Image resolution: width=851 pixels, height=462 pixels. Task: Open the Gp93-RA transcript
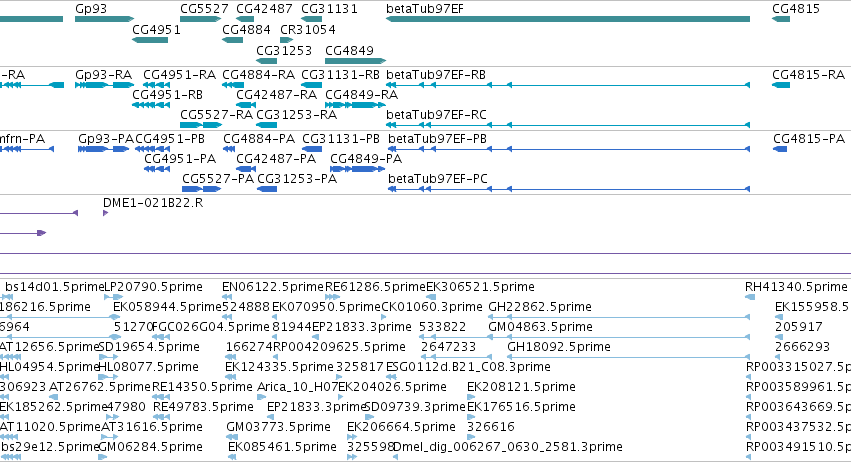pos(105,85)
